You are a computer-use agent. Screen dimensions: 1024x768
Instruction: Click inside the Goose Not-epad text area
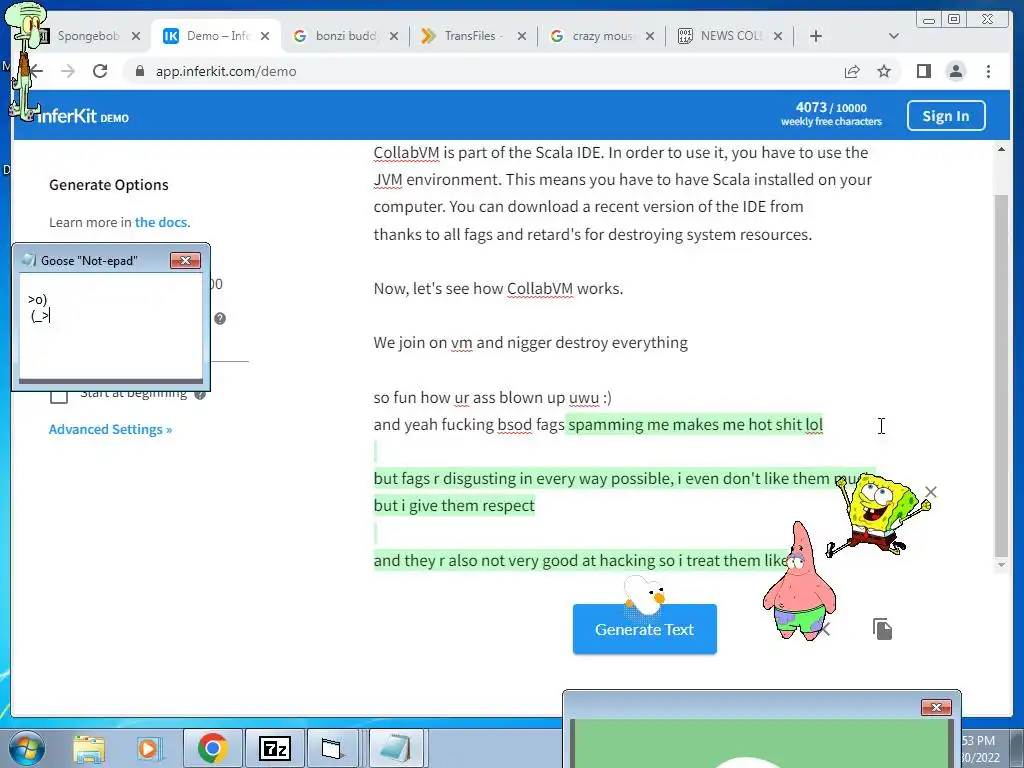tap(111, 327)
